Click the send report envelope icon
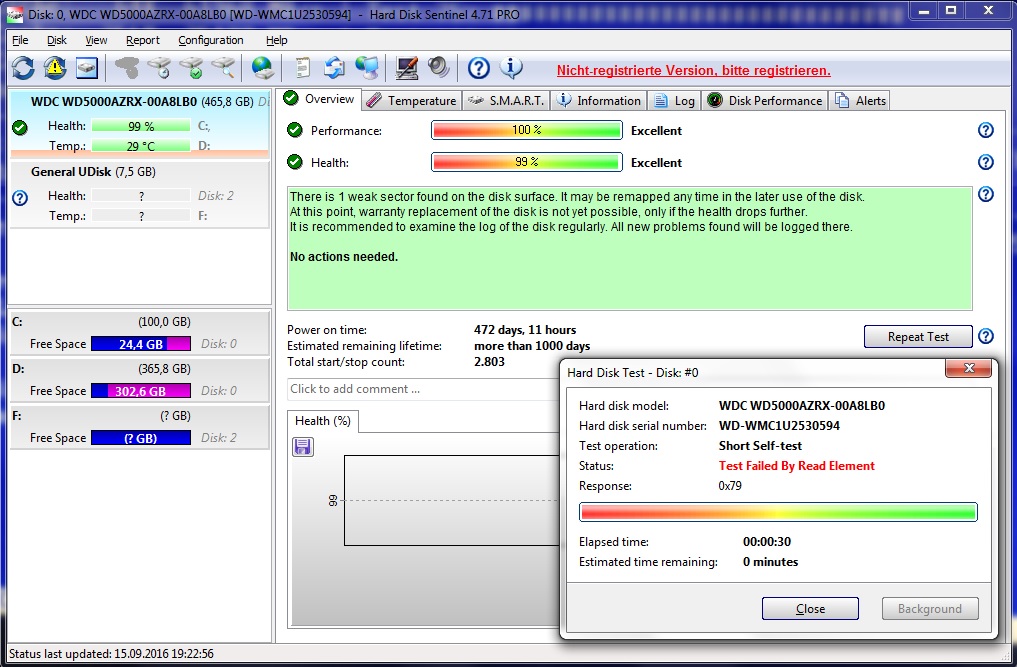The height and width of the screenshot is (667, 1017). [335, 67]
